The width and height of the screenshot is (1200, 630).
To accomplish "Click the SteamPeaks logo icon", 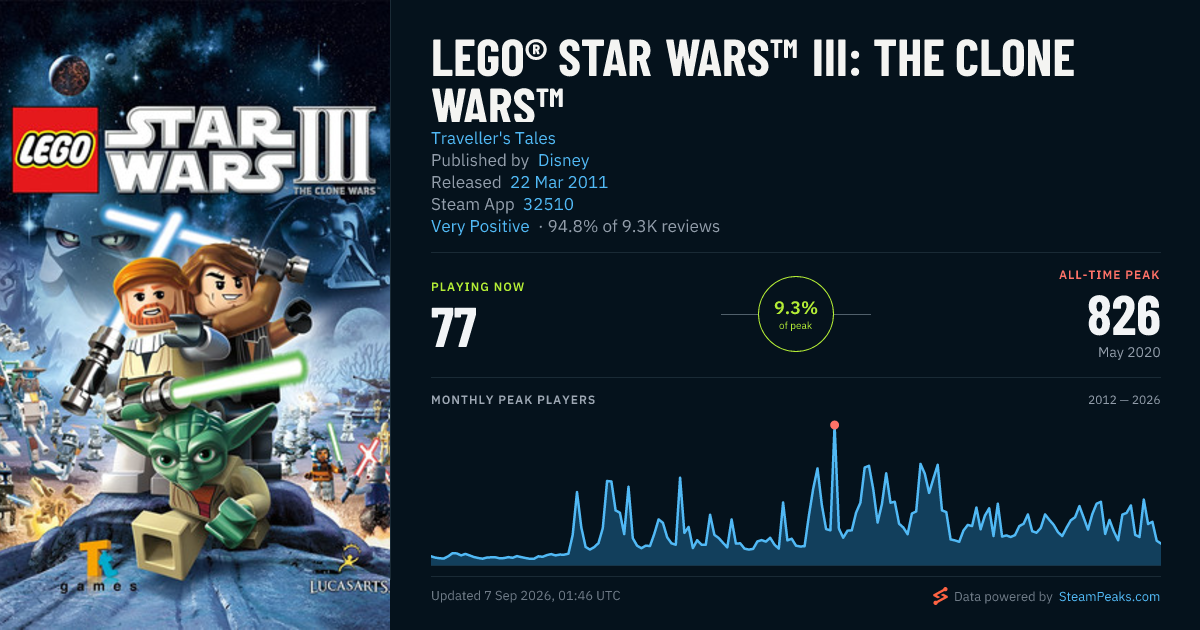I will 940,597.
